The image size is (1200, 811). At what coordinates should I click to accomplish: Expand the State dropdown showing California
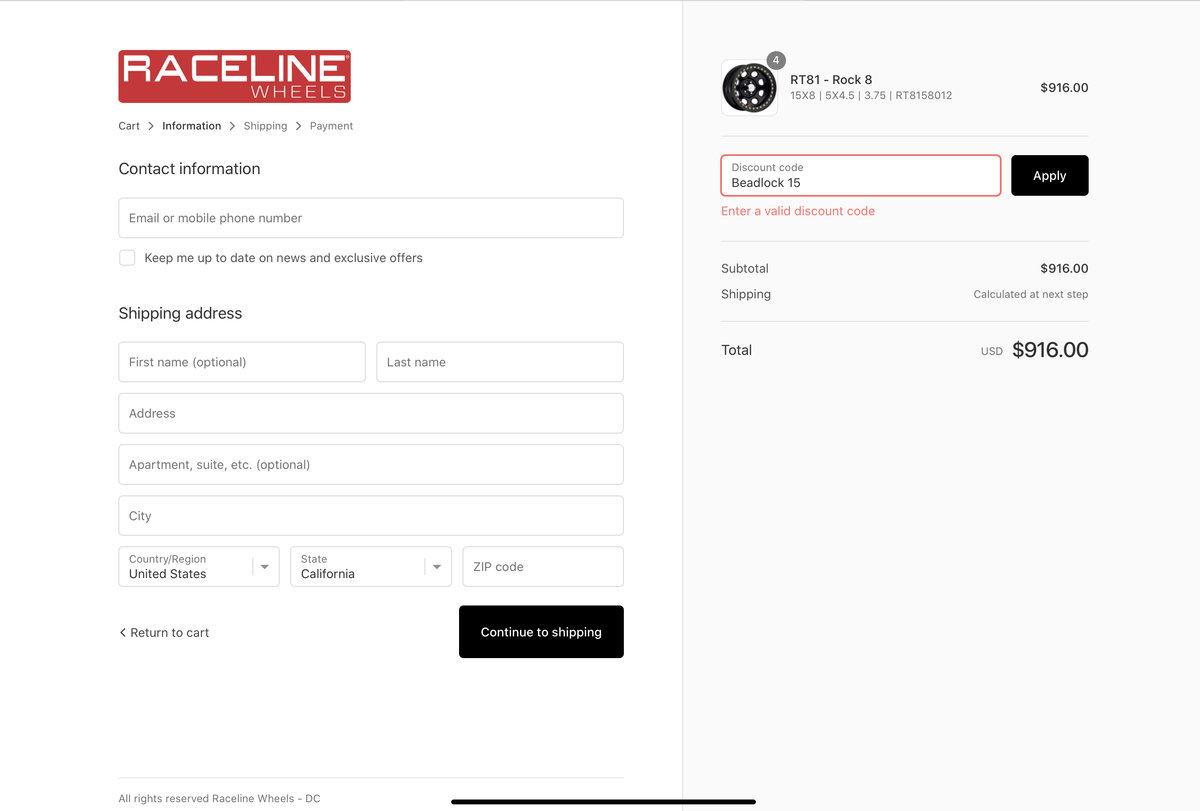point(371,567)
